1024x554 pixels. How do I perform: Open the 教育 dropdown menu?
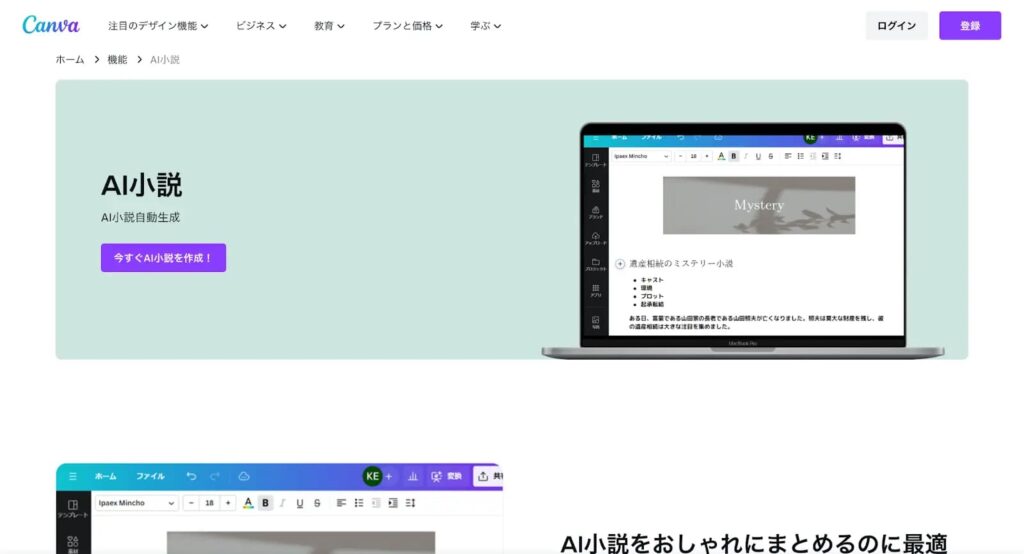pos(329,25)
